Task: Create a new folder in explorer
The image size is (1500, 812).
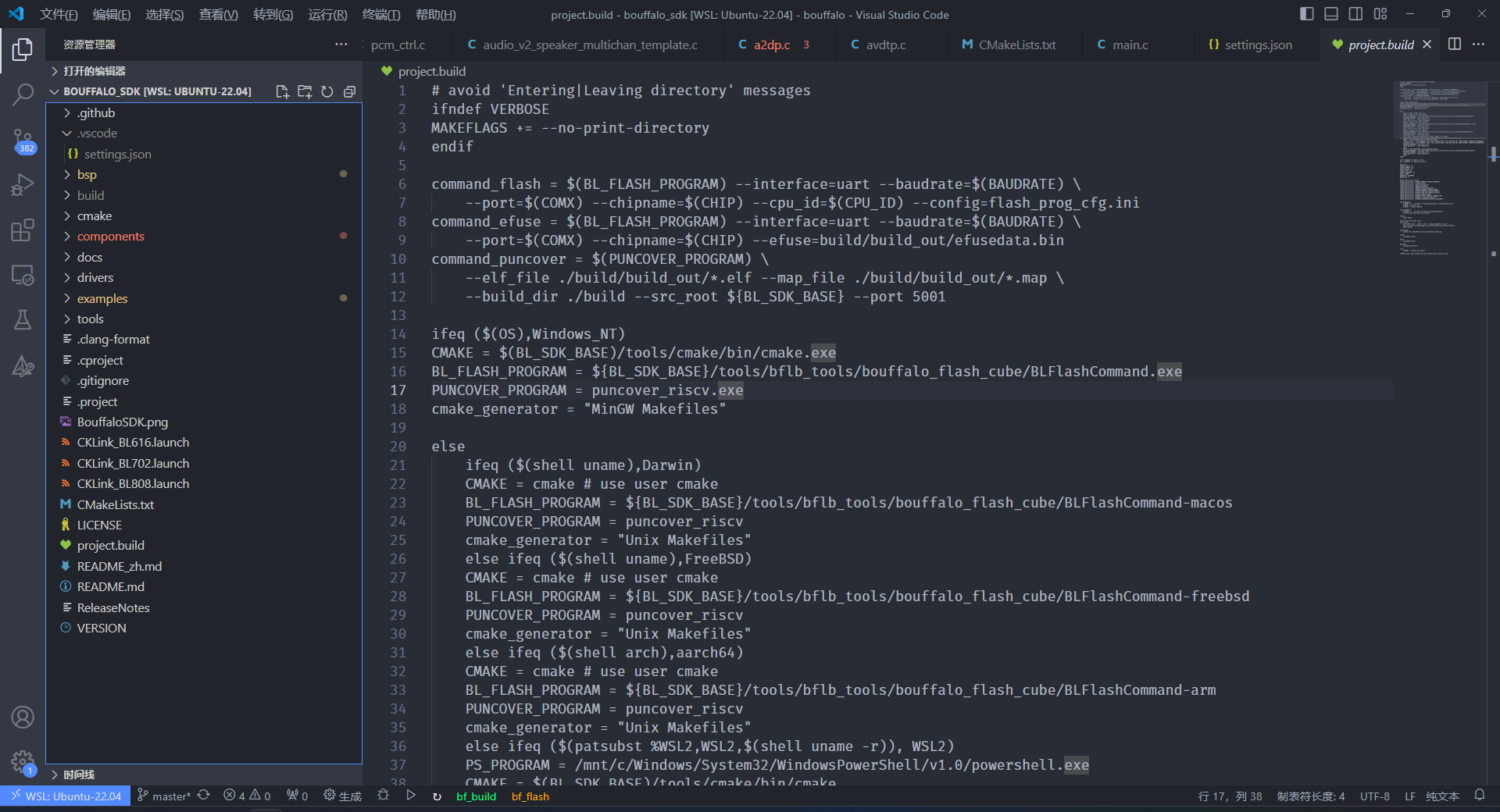Action: (x=305, y=91)
